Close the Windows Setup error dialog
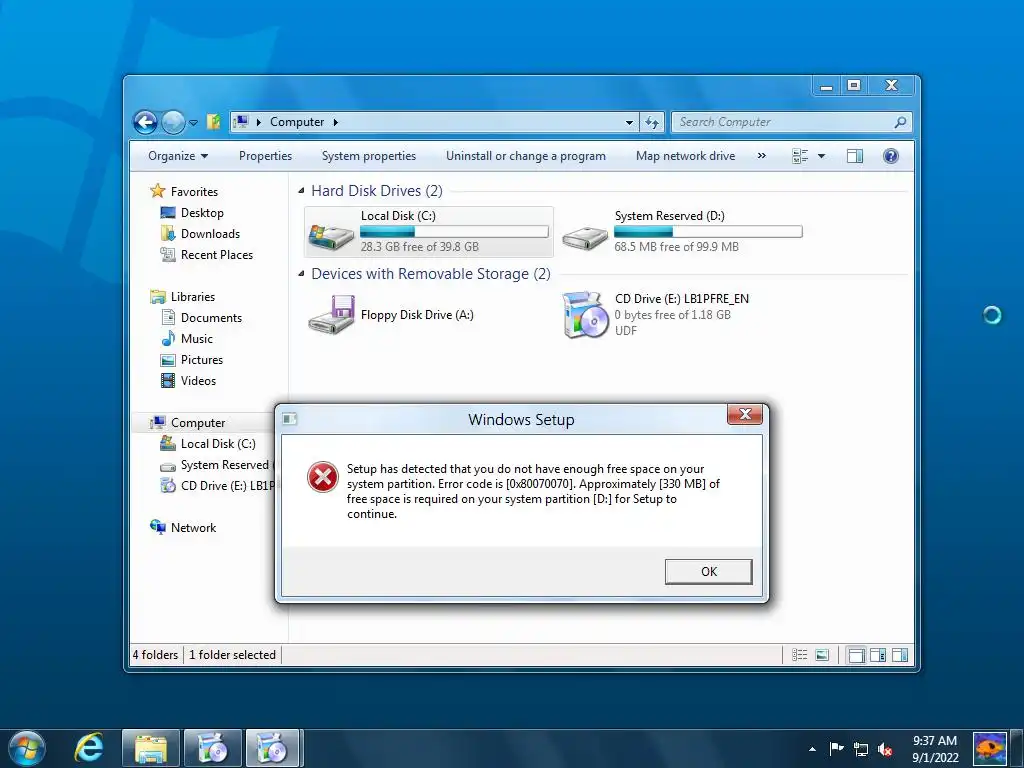The width and height of the screenshot is (1024, 768). [x=745, y=414]
